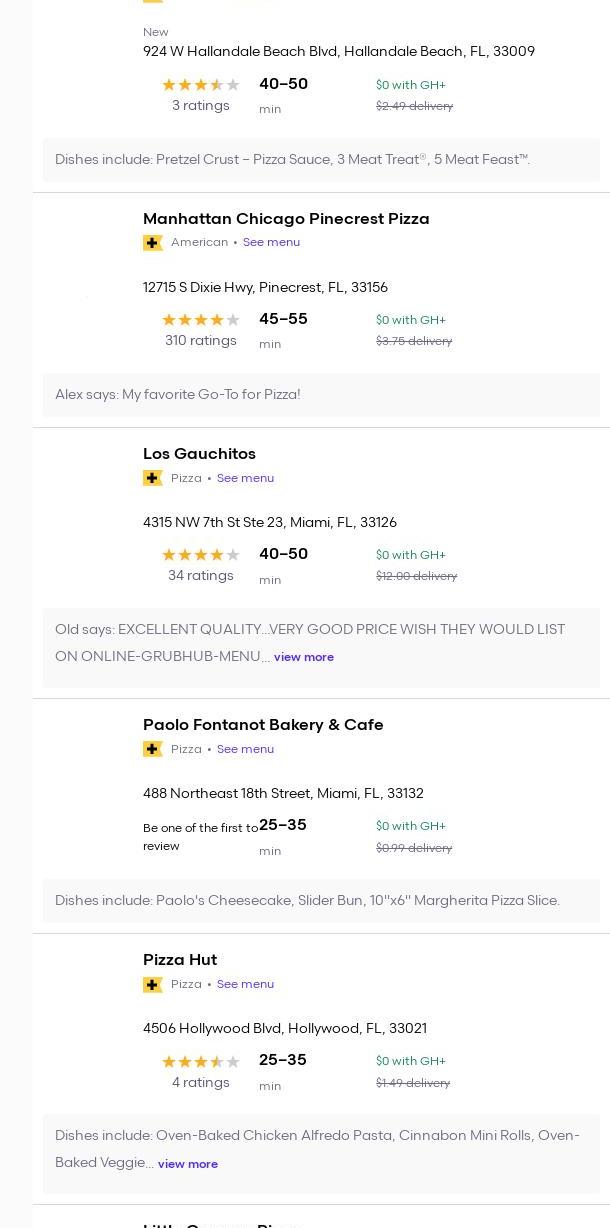610x1228 pixels.
Task: Click star rating above 3 ratings
Action: pyautogui.click(x=201, y=85)
